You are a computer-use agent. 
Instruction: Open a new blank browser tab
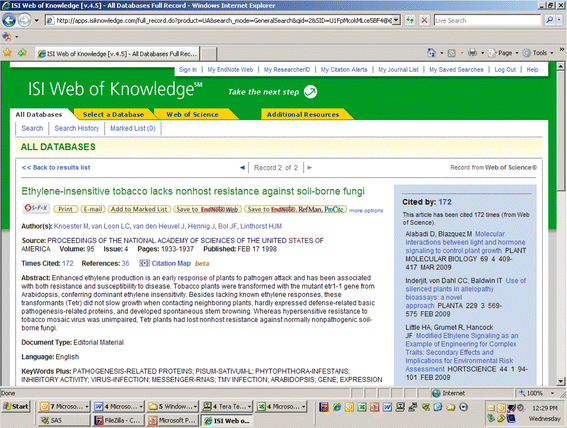click(x=209, y=54)
